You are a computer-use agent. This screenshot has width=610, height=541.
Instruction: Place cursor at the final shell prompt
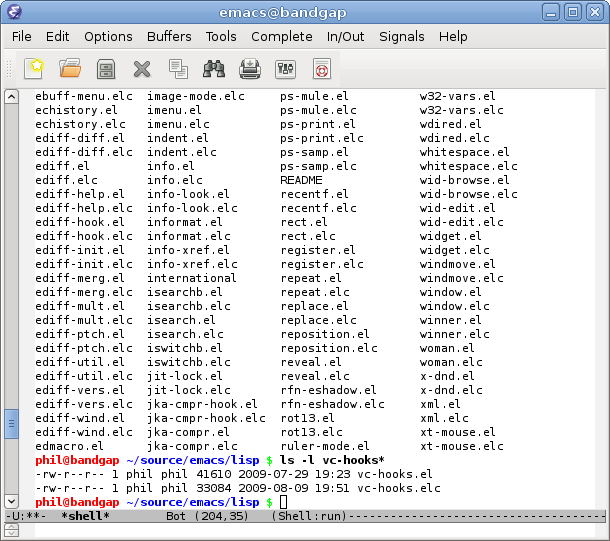pyautogui.click(x=284, y=502)
